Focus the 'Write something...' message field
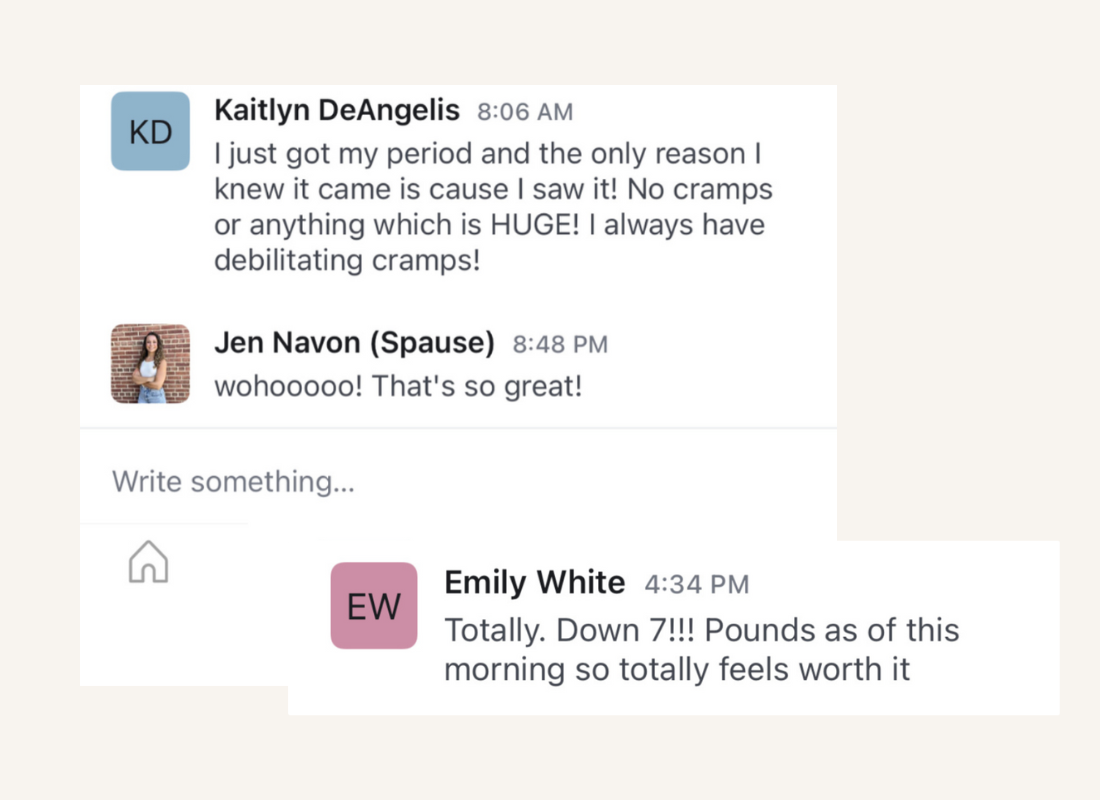The image size is (1100, 800). [458, 481]
